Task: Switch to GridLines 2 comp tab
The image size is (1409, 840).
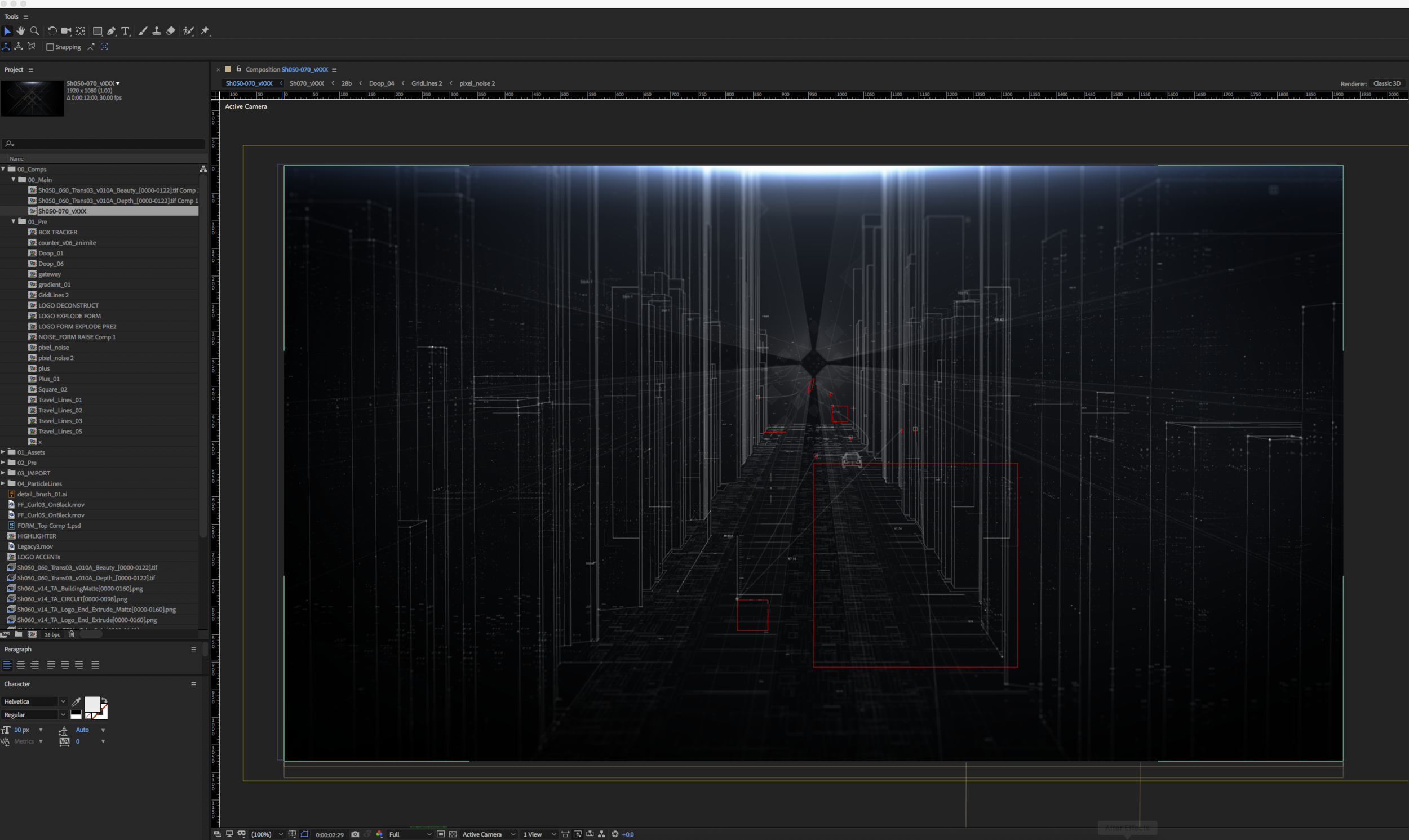Action: [x=426, y=83]
